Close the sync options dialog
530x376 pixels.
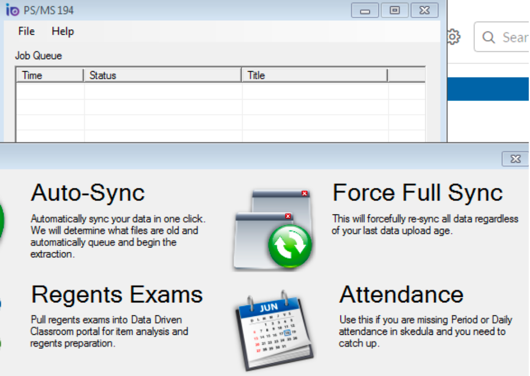point(515,159)
